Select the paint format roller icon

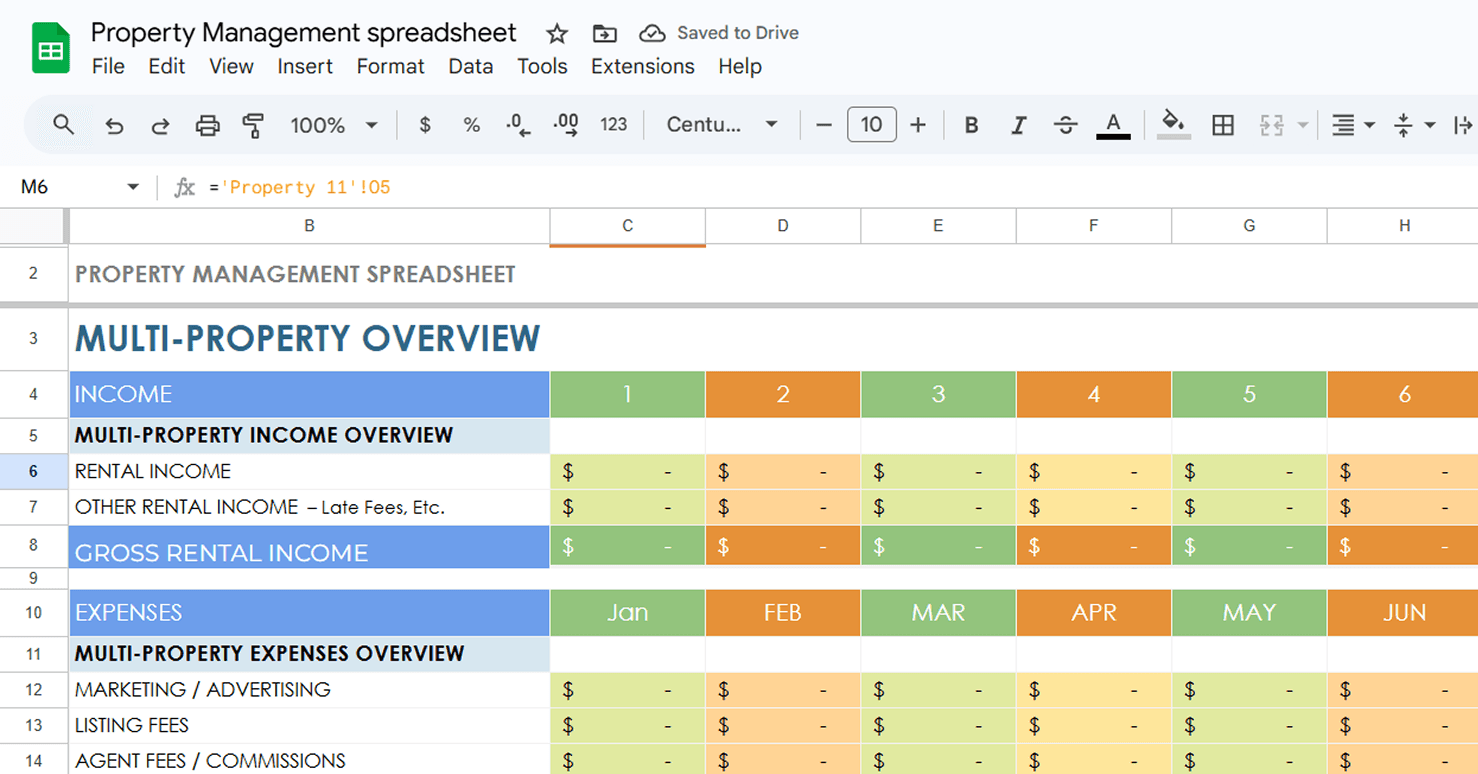254,125
